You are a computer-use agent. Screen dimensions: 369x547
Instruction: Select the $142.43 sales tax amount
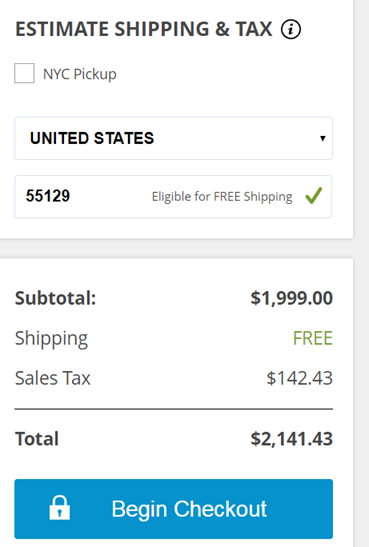pyautogui.click(x=300, y=378)
